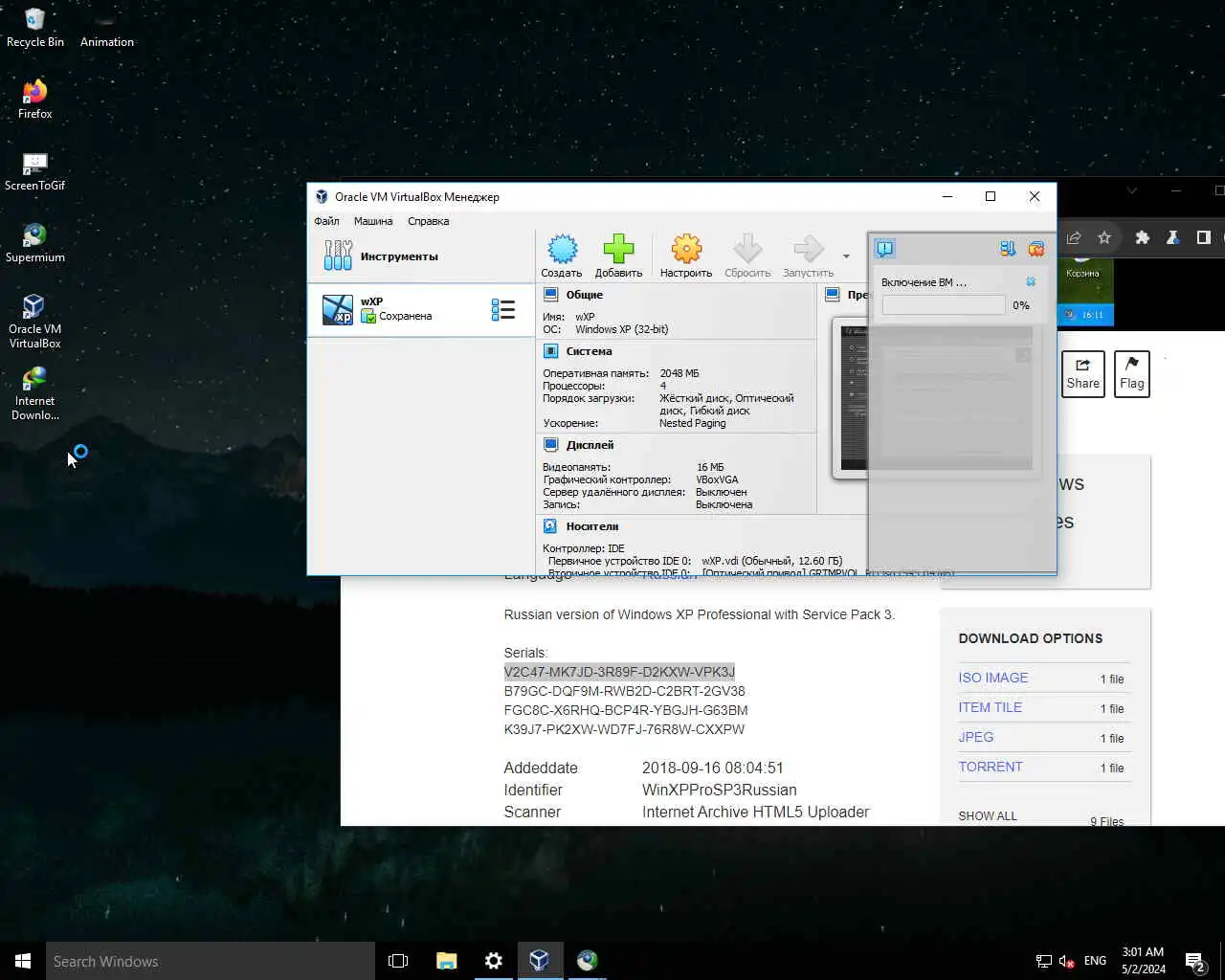Click serial K39J7-PK2XW-WD7FJ-76R8W-CXXPW
The height and width of the screenshot is (980, 1225).
click(624, 729)
